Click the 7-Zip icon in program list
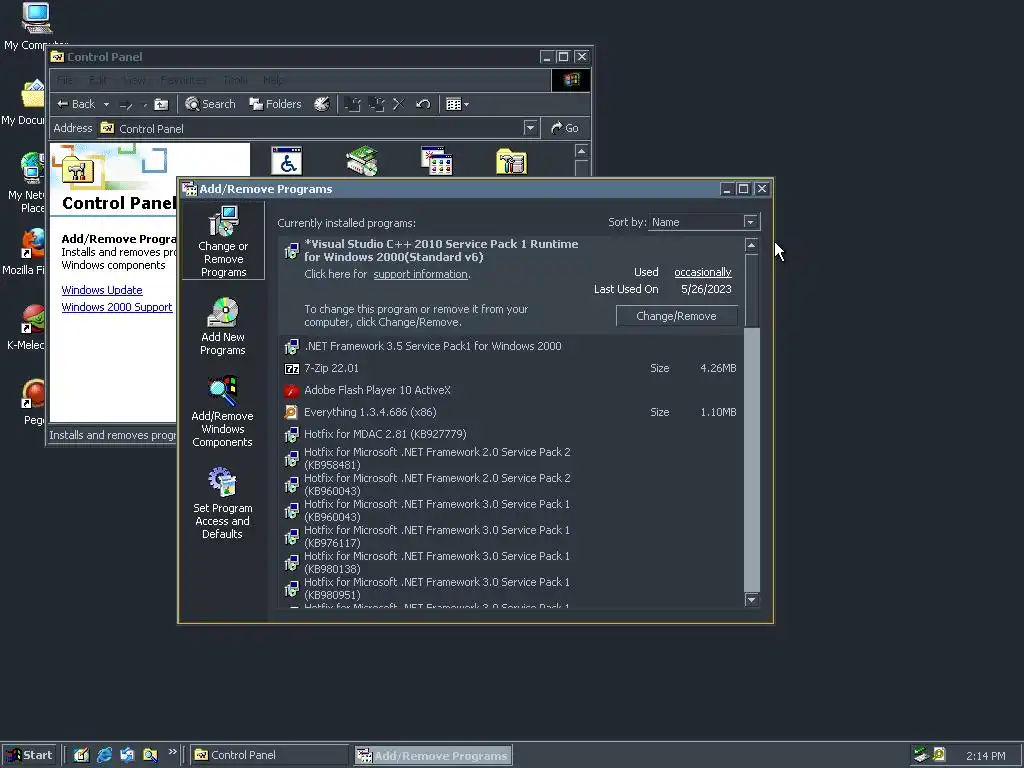 292,369
